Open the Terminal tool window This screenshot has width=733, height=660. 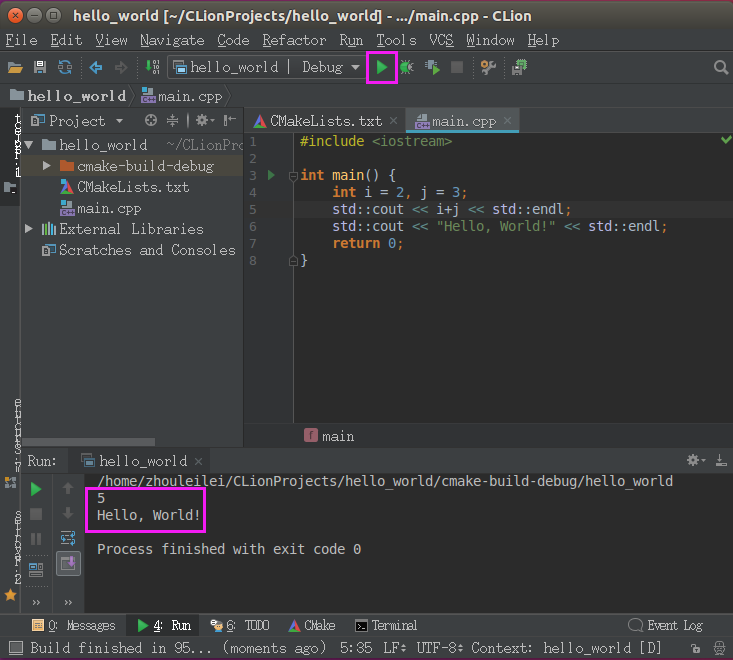[386, 626]
